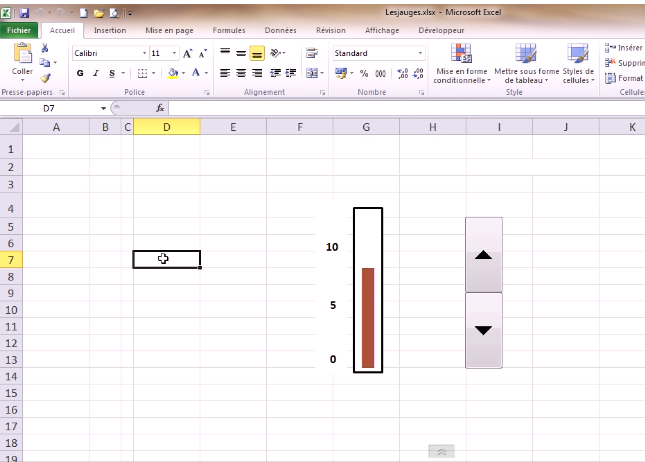Toggle italic formatting (I)

[95, 73]
